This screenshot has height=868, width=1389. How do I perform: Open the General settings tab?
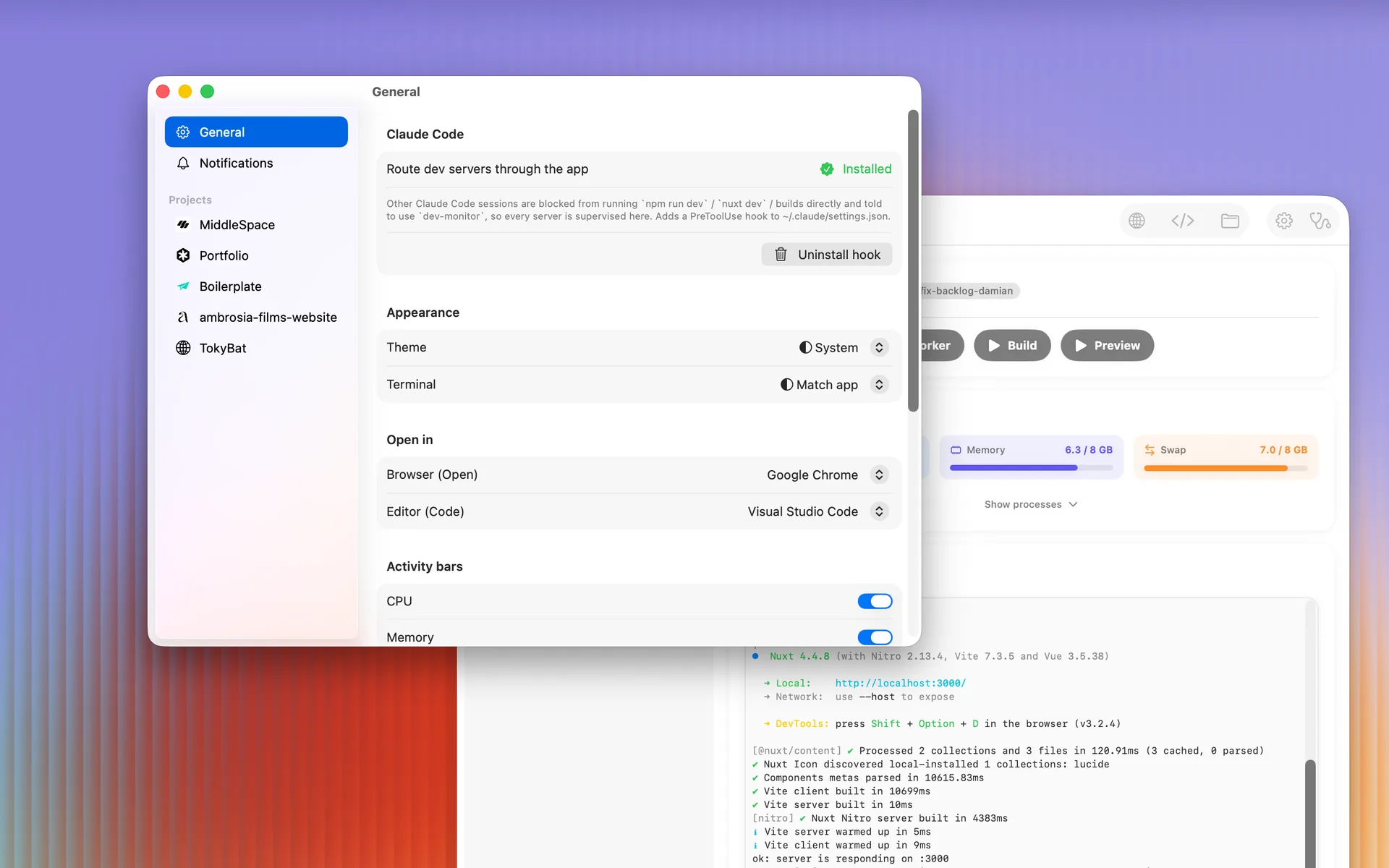256,132
